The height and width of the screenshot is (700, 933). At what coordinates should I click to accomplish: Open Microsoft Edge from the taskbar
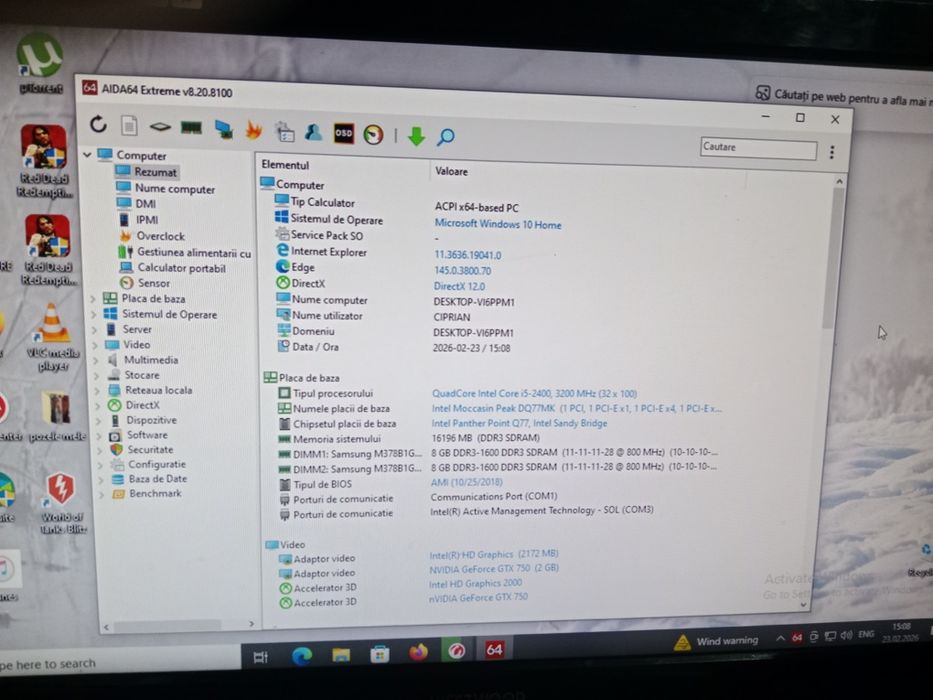[302, 656]
